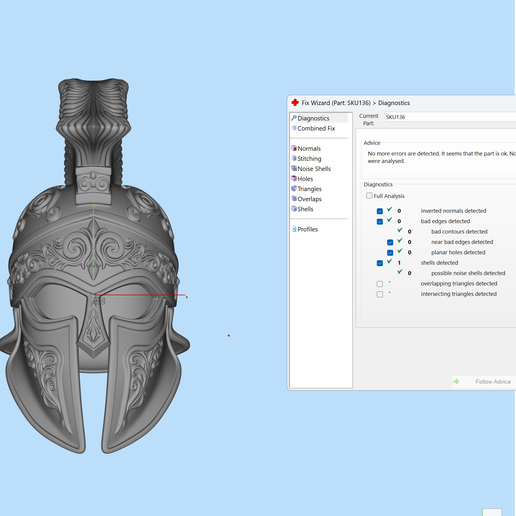Enable overlapping triangles detected checkbox
The image size is (516, 516).
pos(380,284)
